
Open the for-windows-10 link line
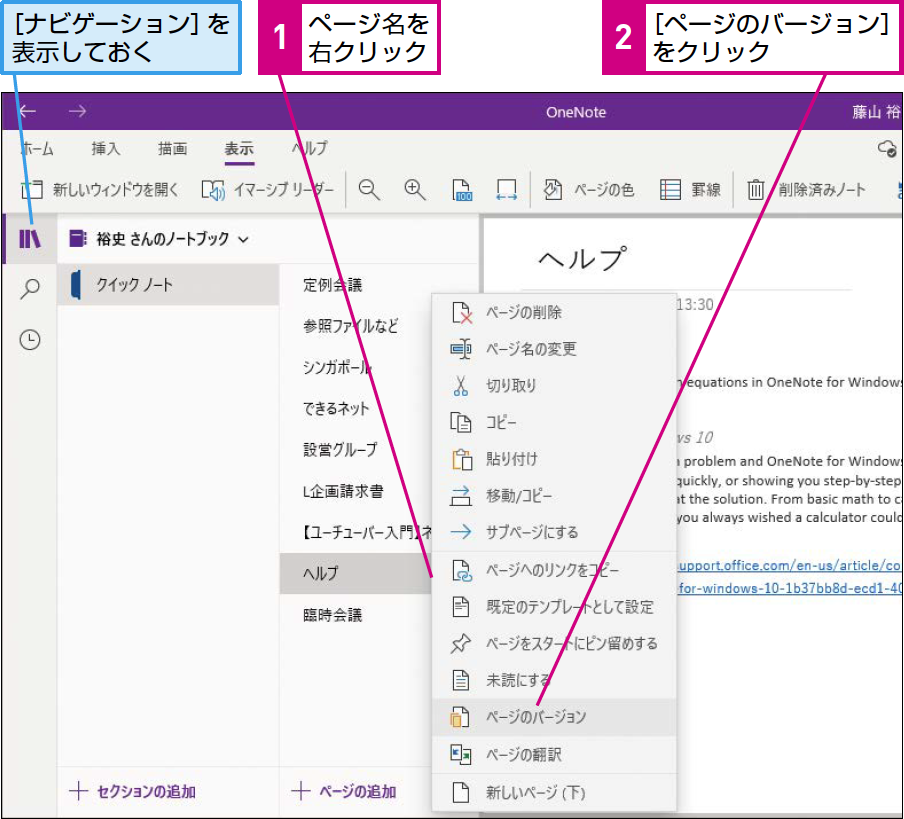point(789,588)
